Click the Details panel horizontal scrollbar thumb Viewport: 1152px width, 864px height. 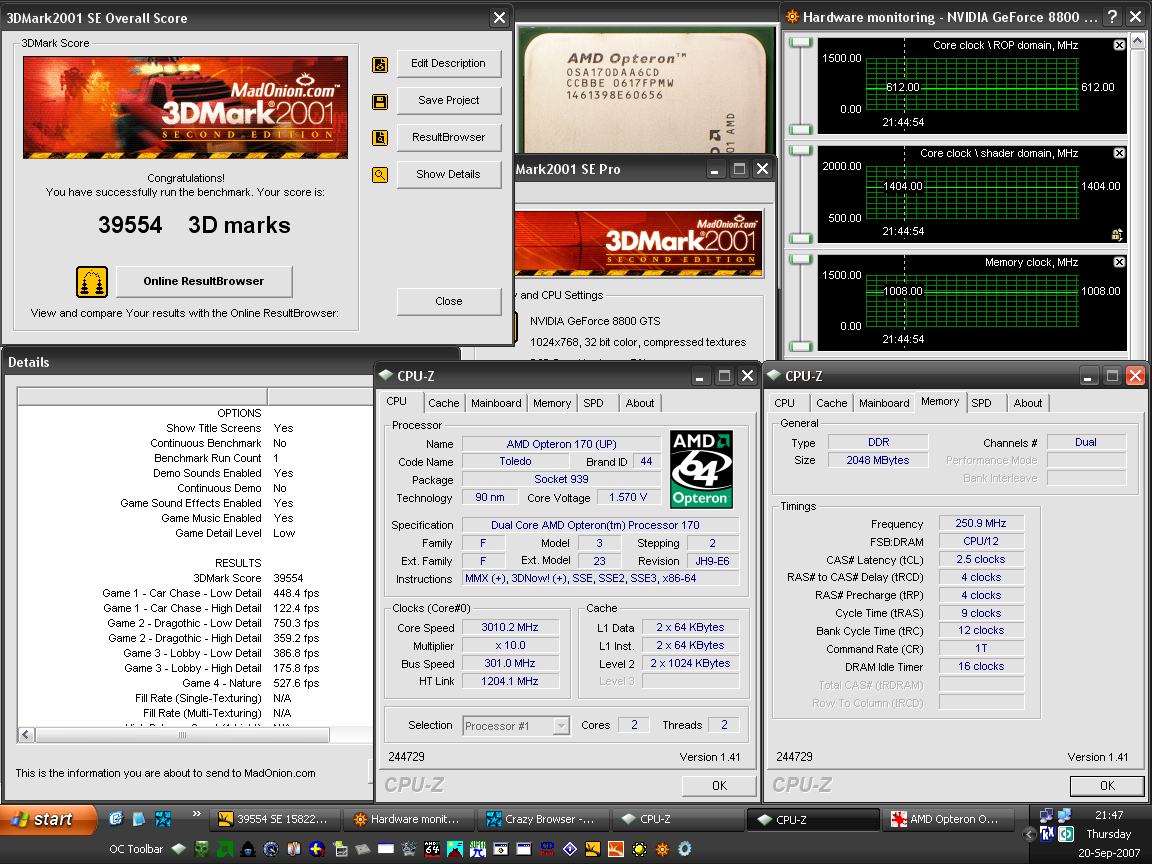pos(182,735)
